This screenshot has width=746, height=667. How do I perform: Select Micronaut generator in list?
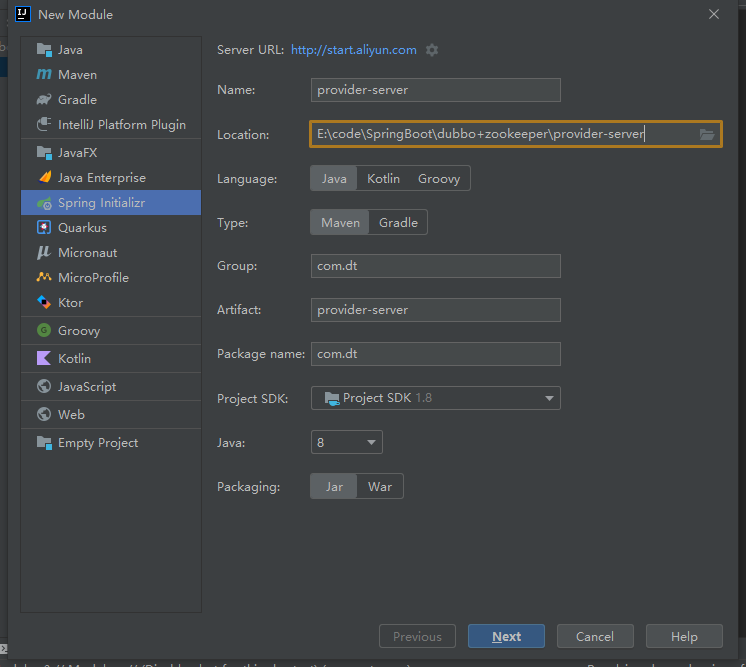click(x=111, y=253)
